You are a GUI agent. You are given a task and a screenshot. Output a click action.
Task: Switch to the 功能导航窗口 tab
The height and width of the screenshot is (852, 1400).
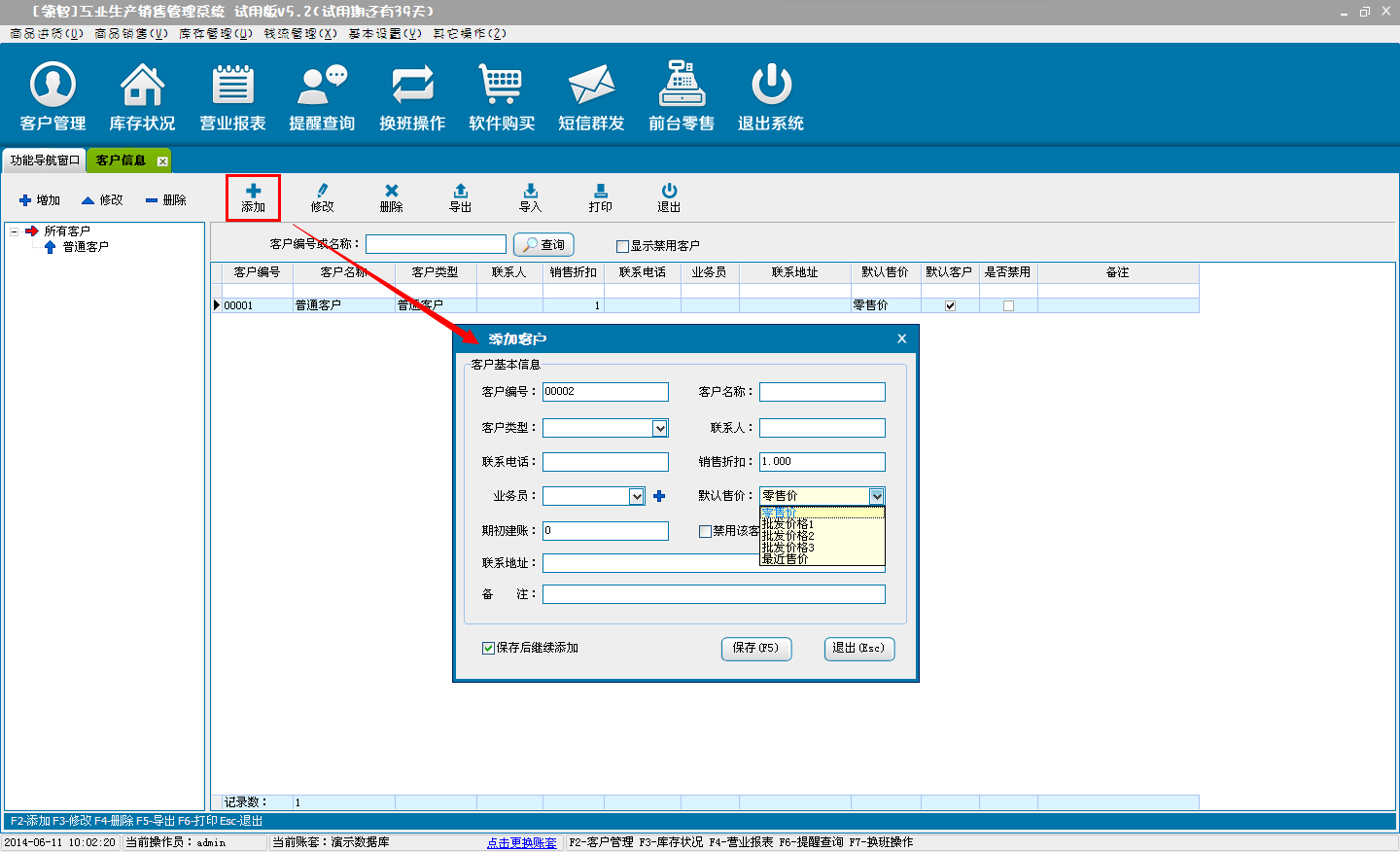click(45, 160)
